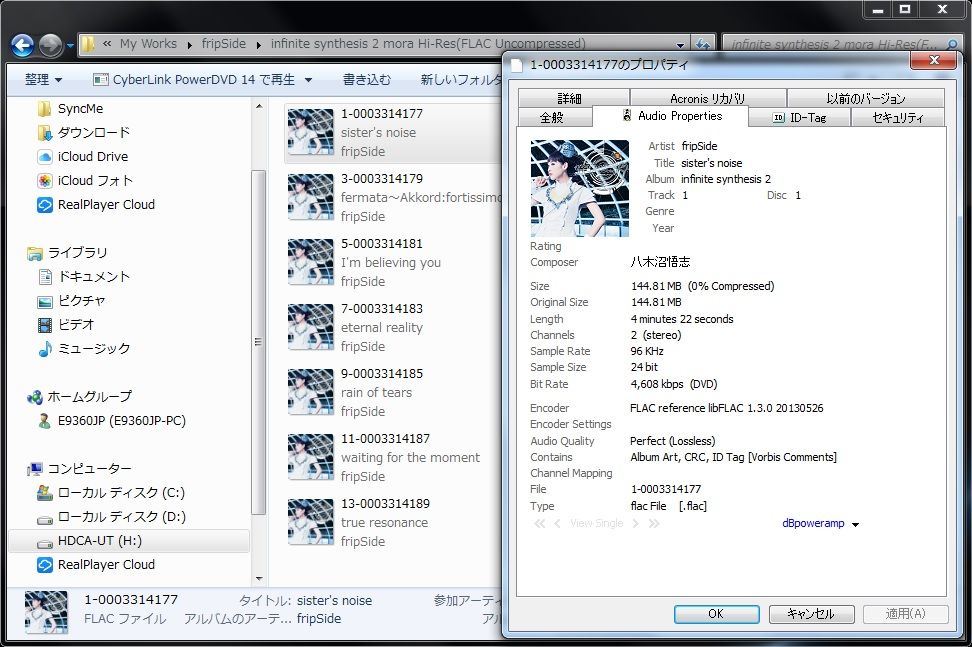Select file 5-0003314181 I'm believing you thumbnail
Image resolution: width=972 pixels, height=647 pixels.
[x=311, y=262]
